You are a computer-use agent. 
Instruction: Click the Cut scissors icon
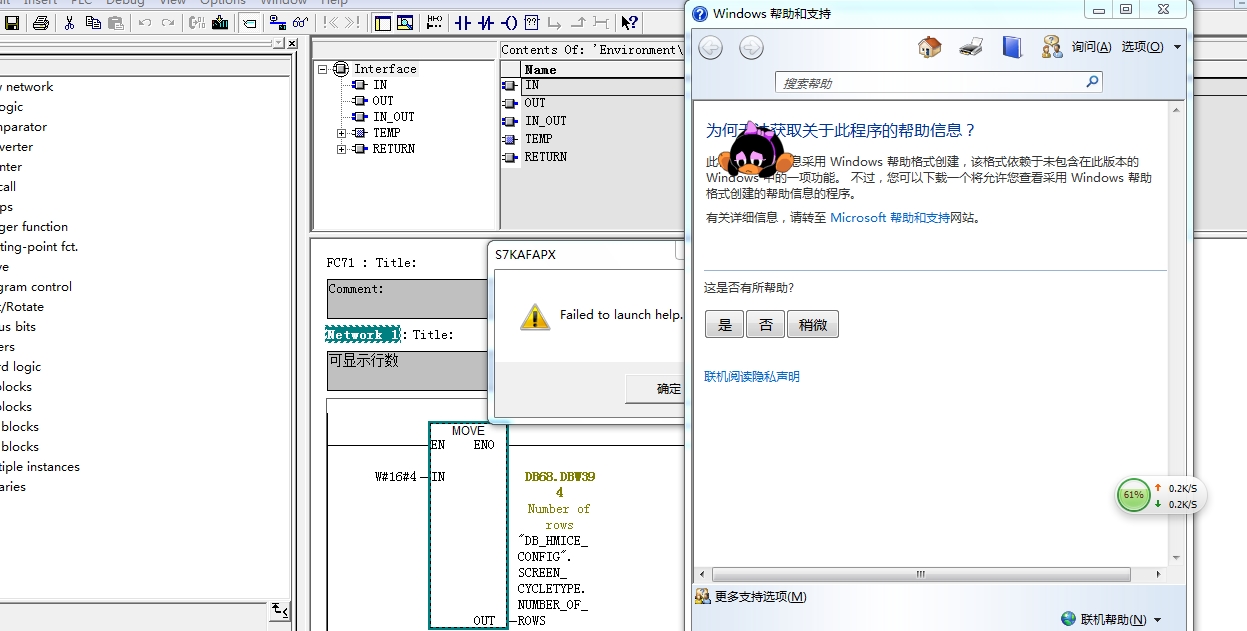click(69, 23)
